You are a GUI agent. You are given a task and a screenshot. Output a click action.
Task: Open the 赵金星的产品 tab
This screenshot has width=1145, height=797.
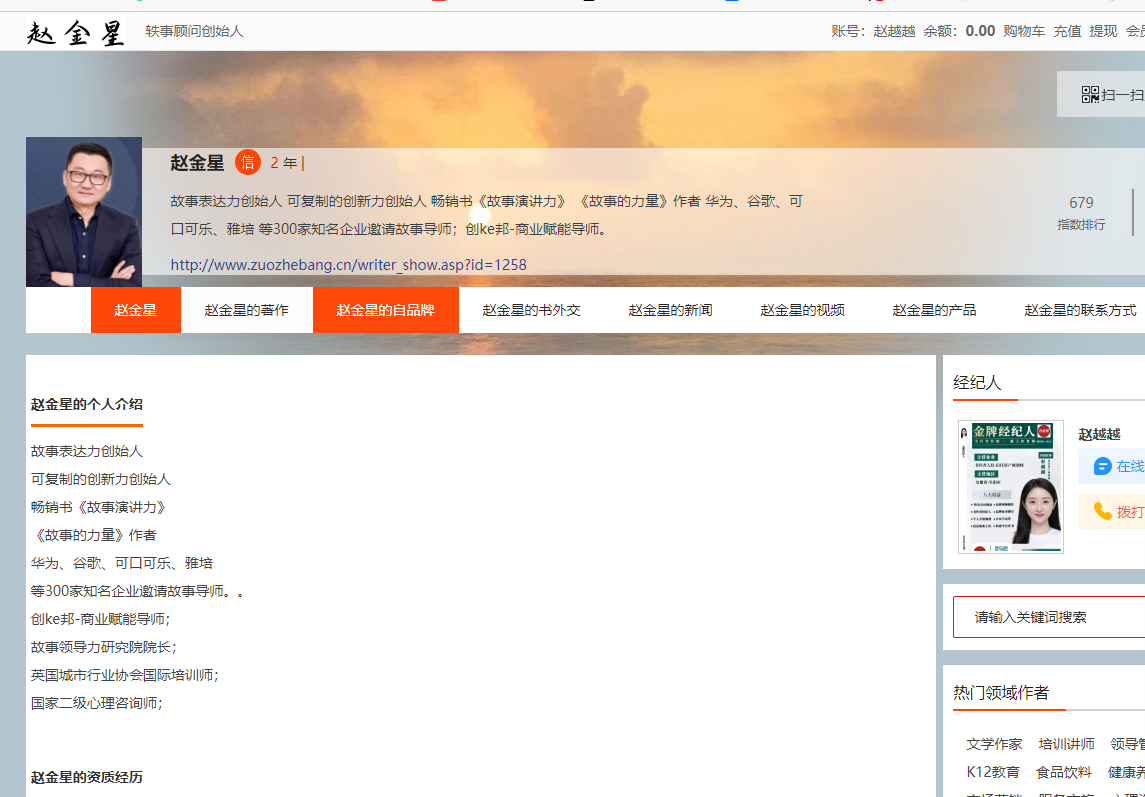[x=934, y=310]
